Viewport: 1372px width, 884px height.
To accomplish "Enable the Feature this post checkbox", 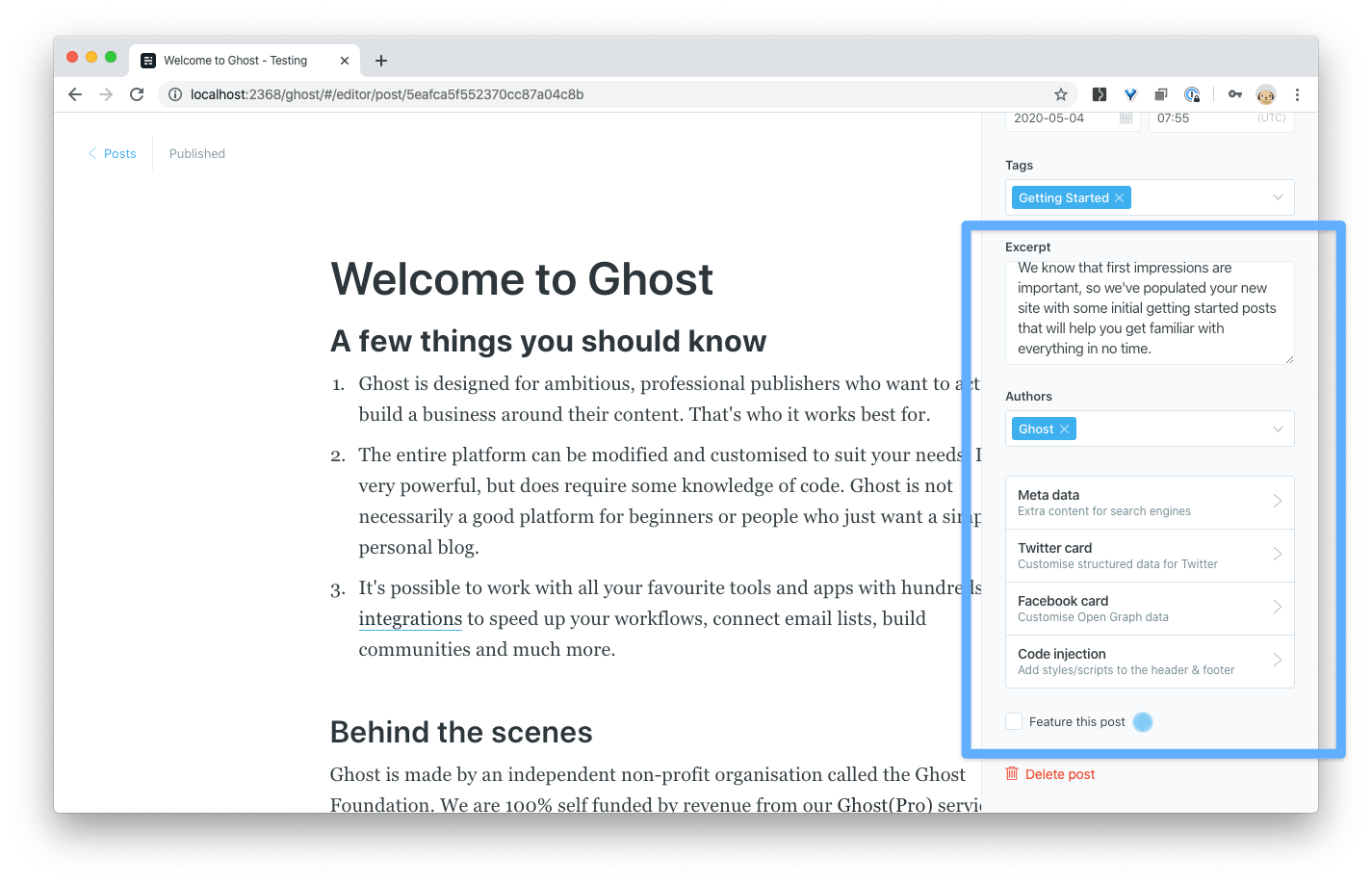I will (x=1014, y=721).
